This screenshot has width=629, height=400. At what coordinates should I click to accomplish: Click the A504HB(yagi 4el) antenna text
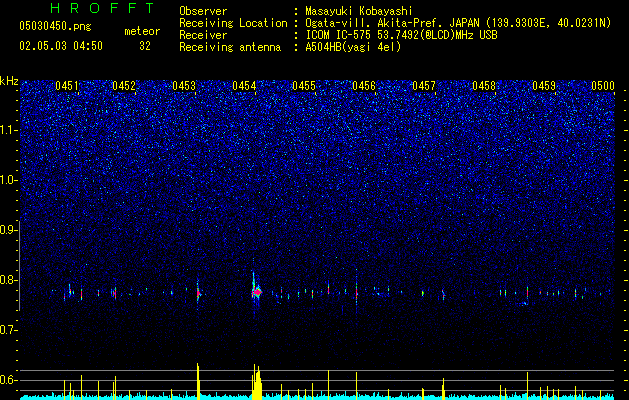point(353,47)
